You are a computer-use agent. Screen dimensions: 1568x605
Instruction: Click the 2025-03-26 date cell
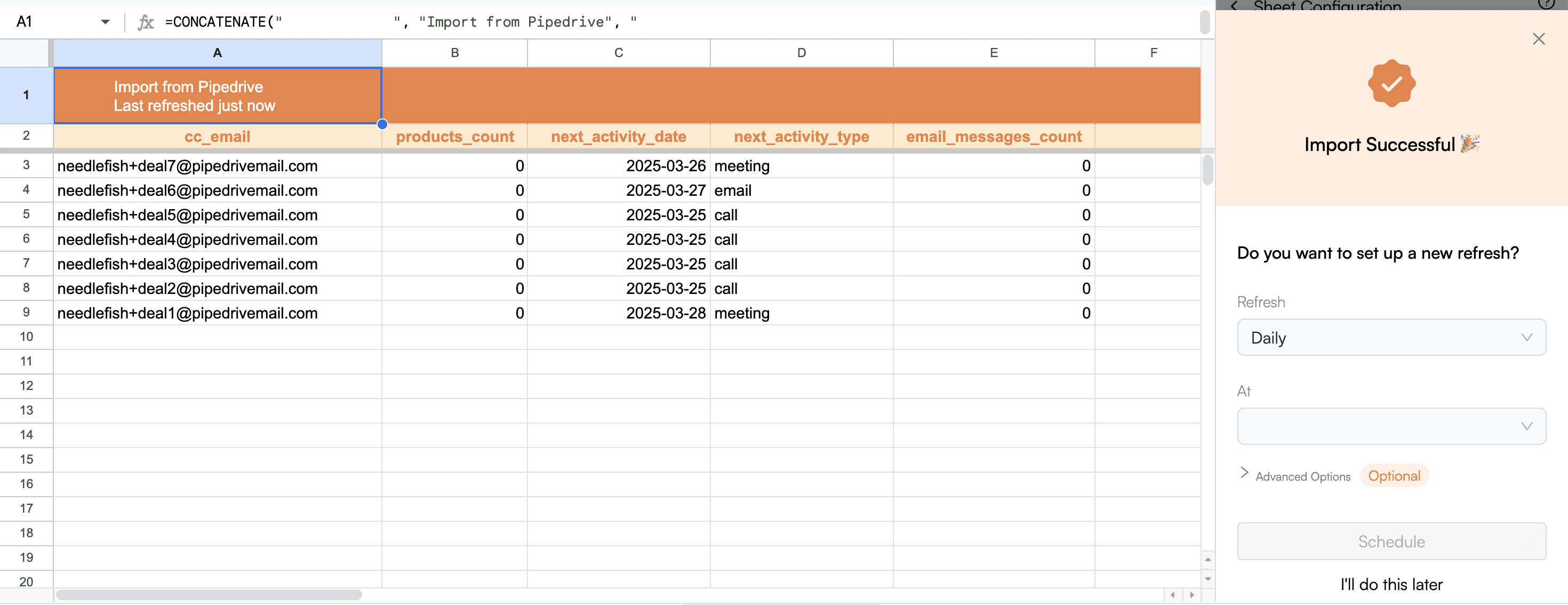tap(619, 165)
